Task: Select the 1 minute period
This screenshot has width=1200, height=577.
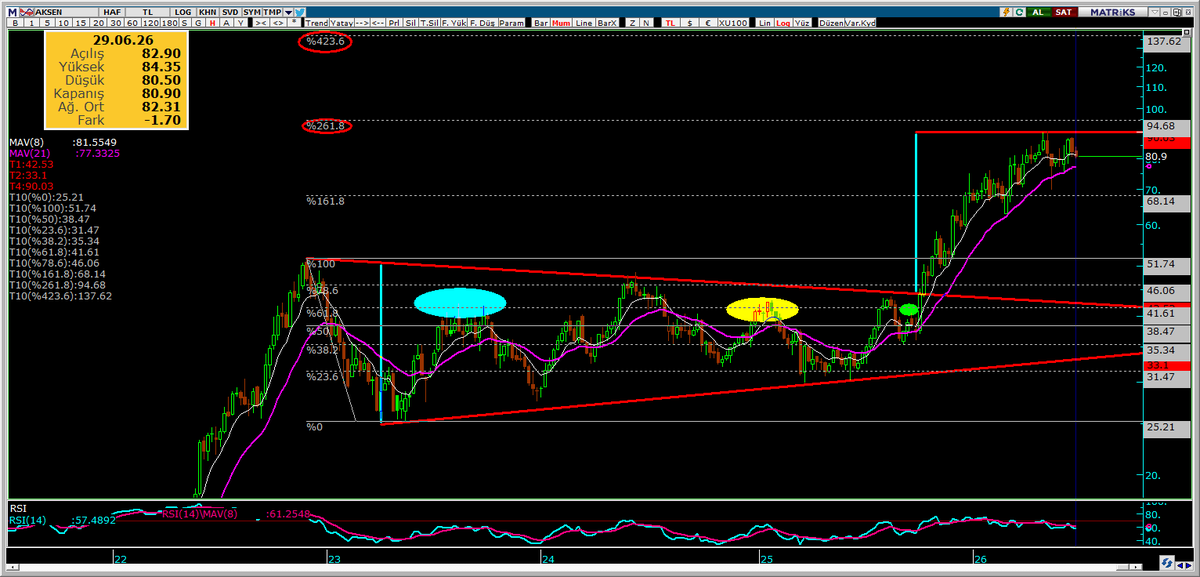Action: pyautogui.click(x=31, y=23)
